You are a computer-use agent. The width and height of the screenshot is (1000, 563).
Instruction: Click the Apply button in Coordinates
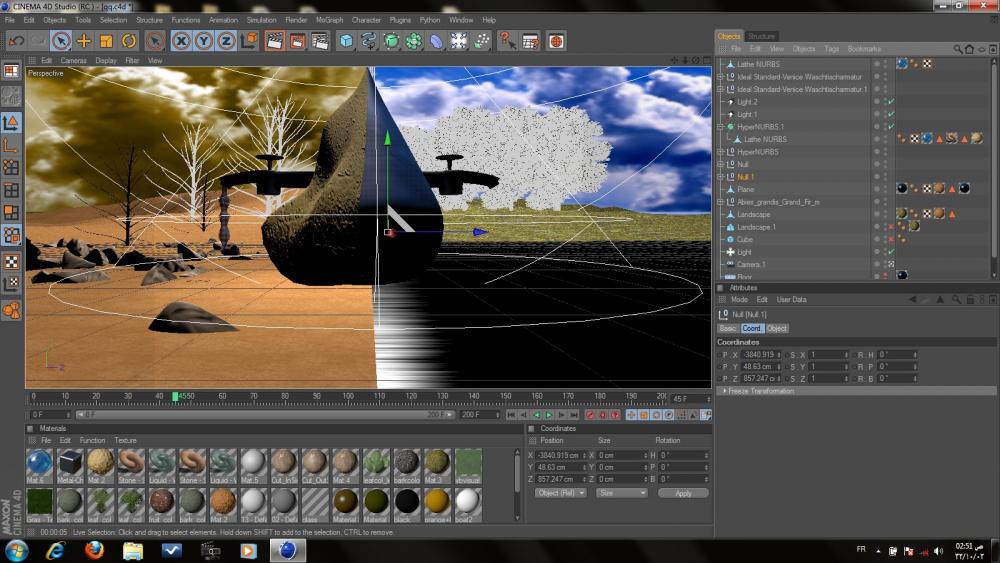pos(683,493)
